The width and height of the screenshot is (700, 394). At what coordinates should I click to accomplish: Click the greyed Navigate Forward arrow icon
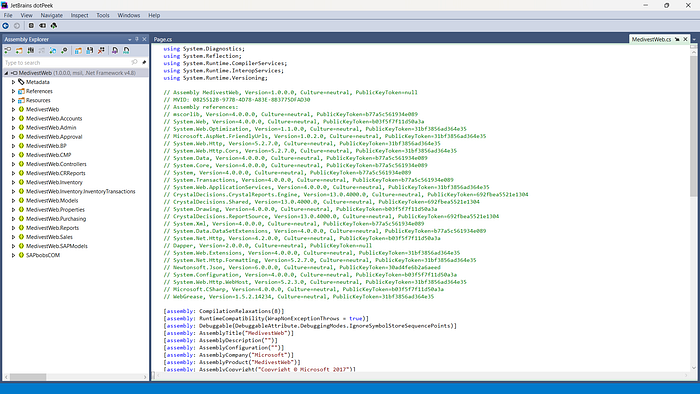point(17,26)
